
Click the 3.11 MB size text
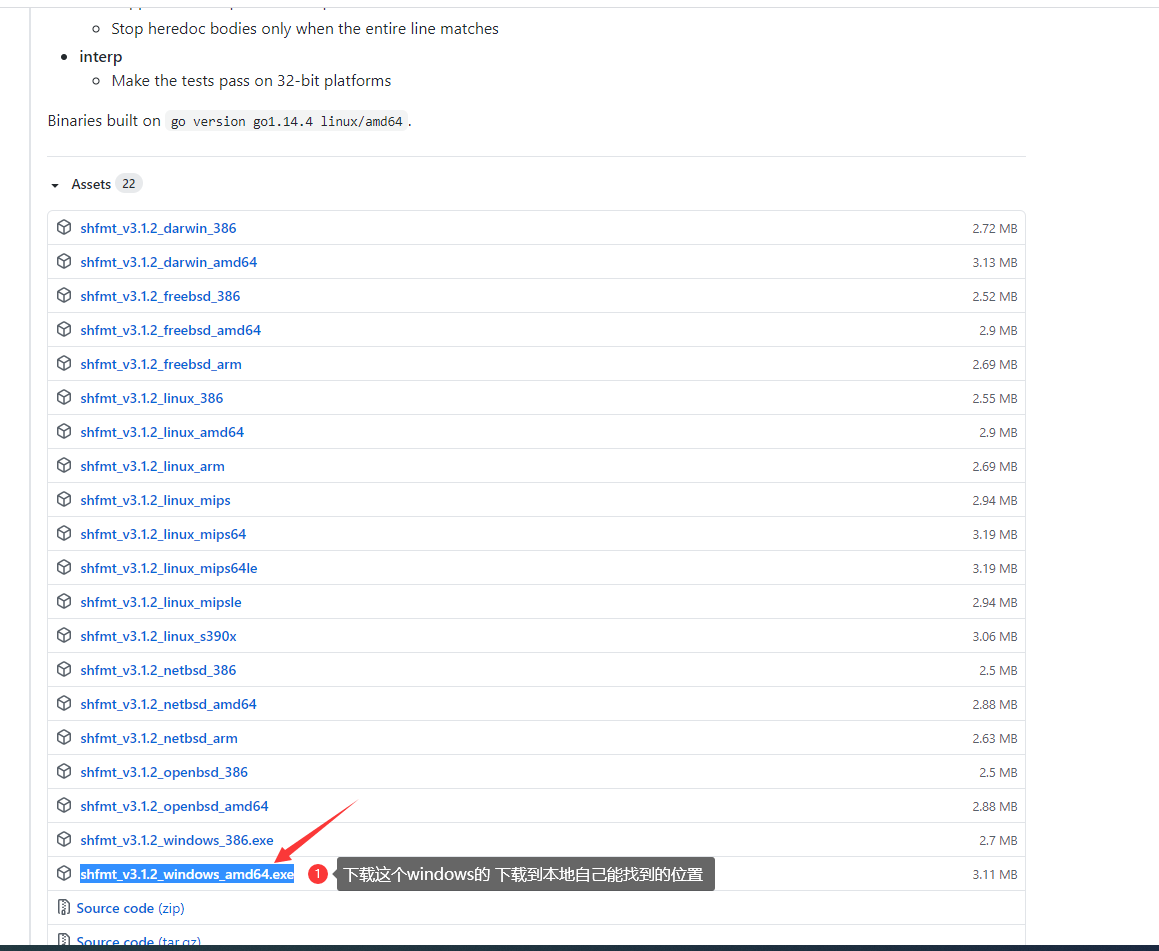pos(995,875)
